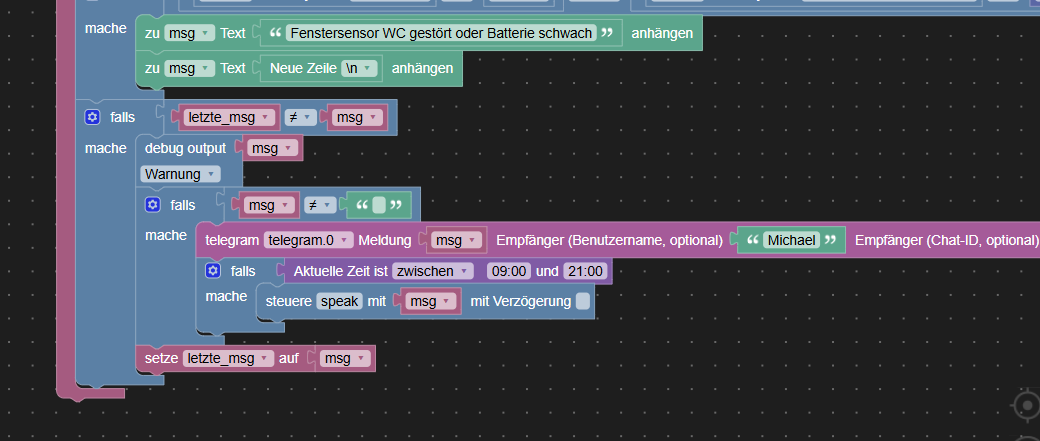This screenshot has width=1040, height=441.
Task: Open gear settings on letzte_msg falls block
Action: click(x=92, y=117)
